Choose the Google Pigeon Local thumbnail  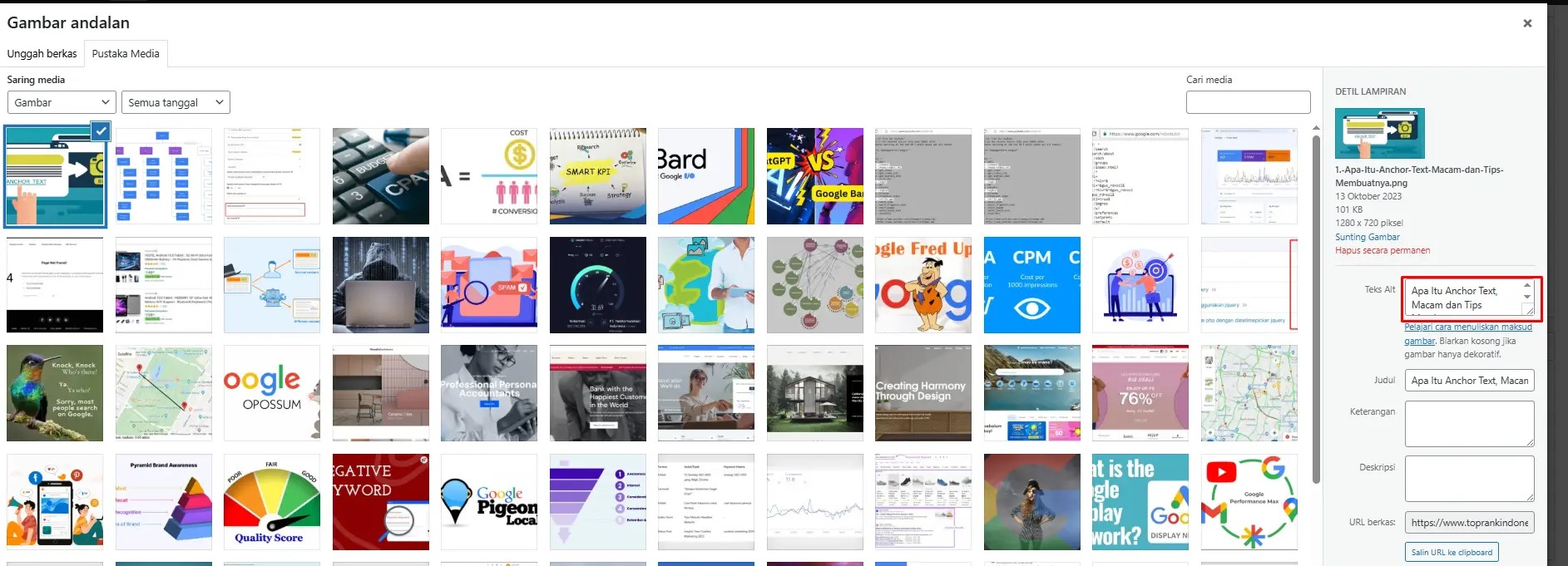(489, 501)
